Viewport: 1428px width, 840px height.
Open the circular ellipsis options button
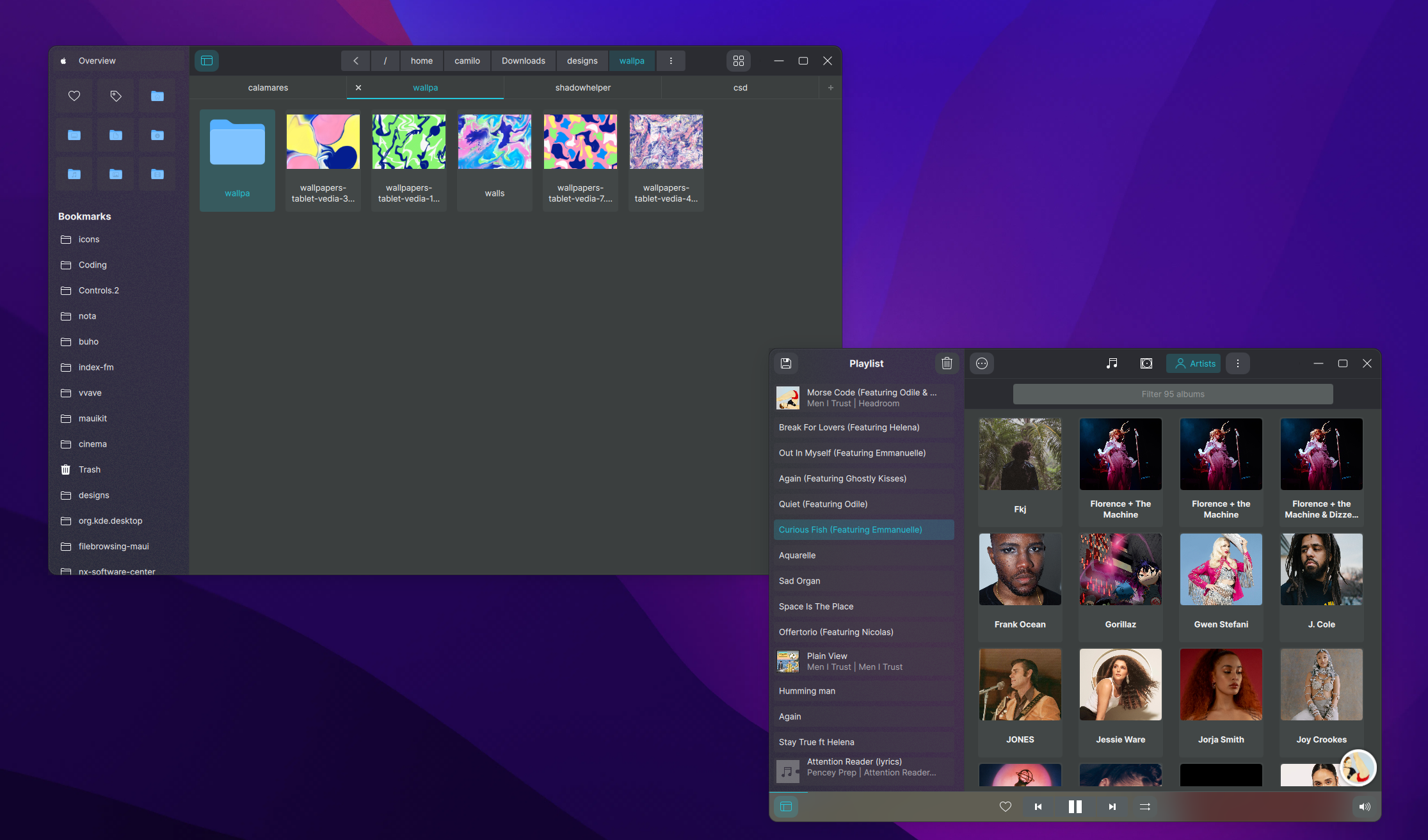coord(982,363)
